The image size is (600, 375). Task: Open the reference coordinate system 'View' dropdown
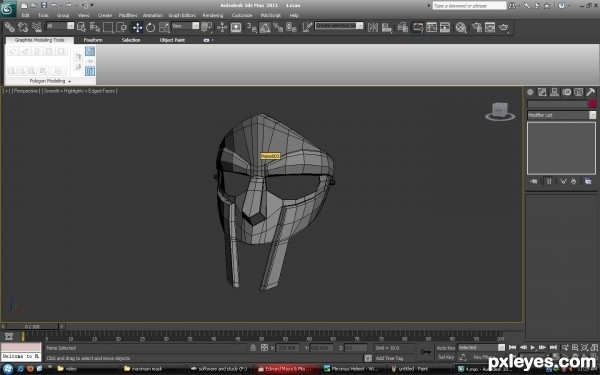point(185,26)
